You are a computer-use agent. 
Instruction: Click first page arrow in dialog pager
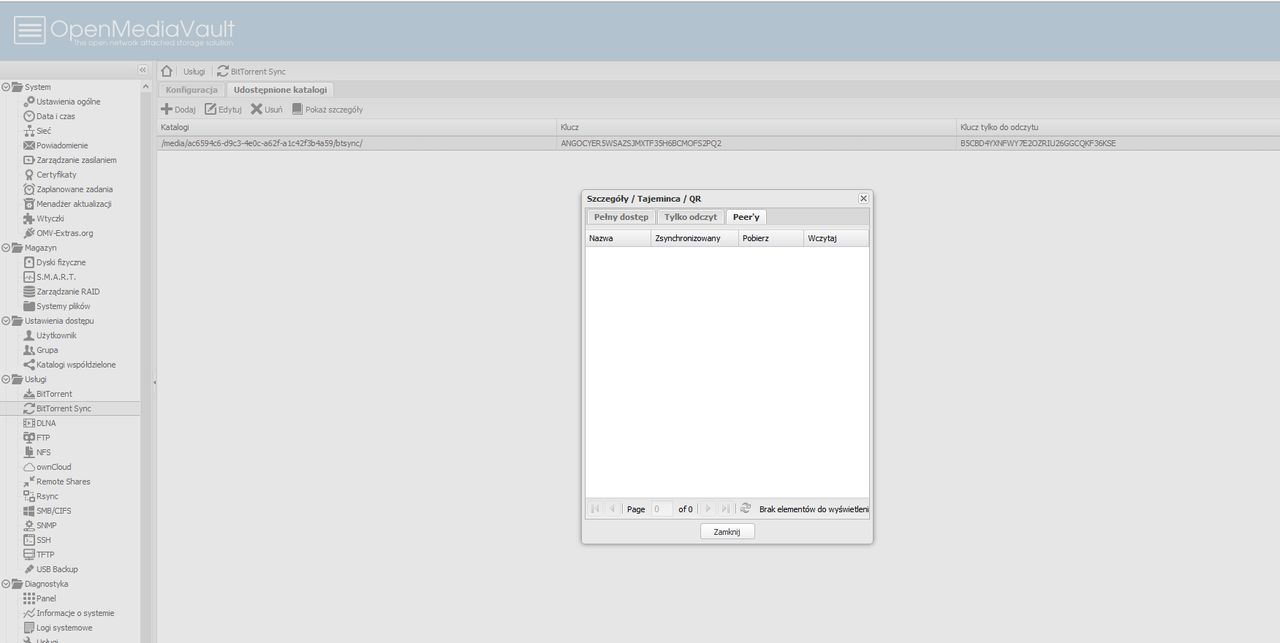click(x=595, y=509)
